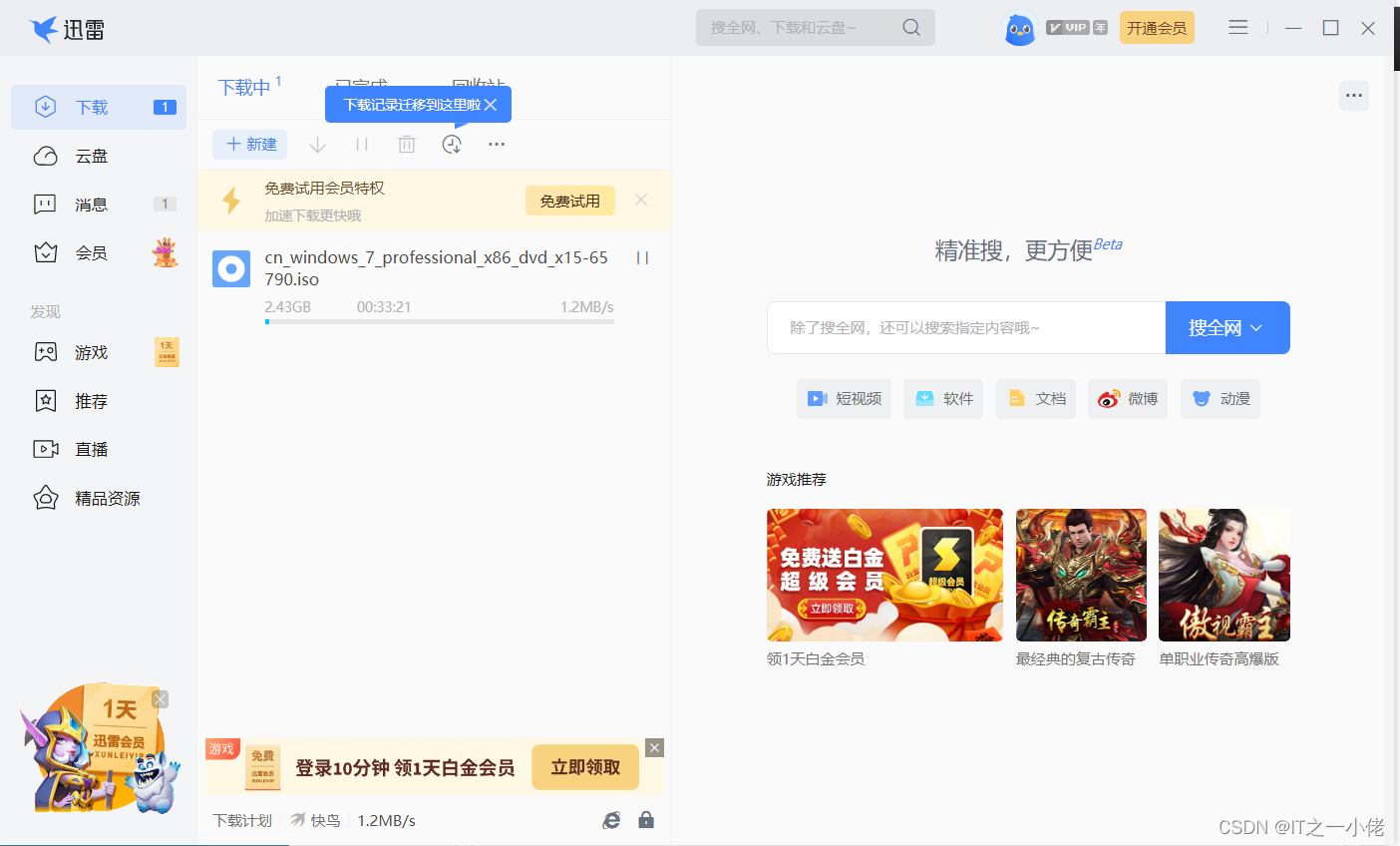Screen dimensions: 1400x846
Task: Select the 短视频 category chip
Action: pos(844,399)
